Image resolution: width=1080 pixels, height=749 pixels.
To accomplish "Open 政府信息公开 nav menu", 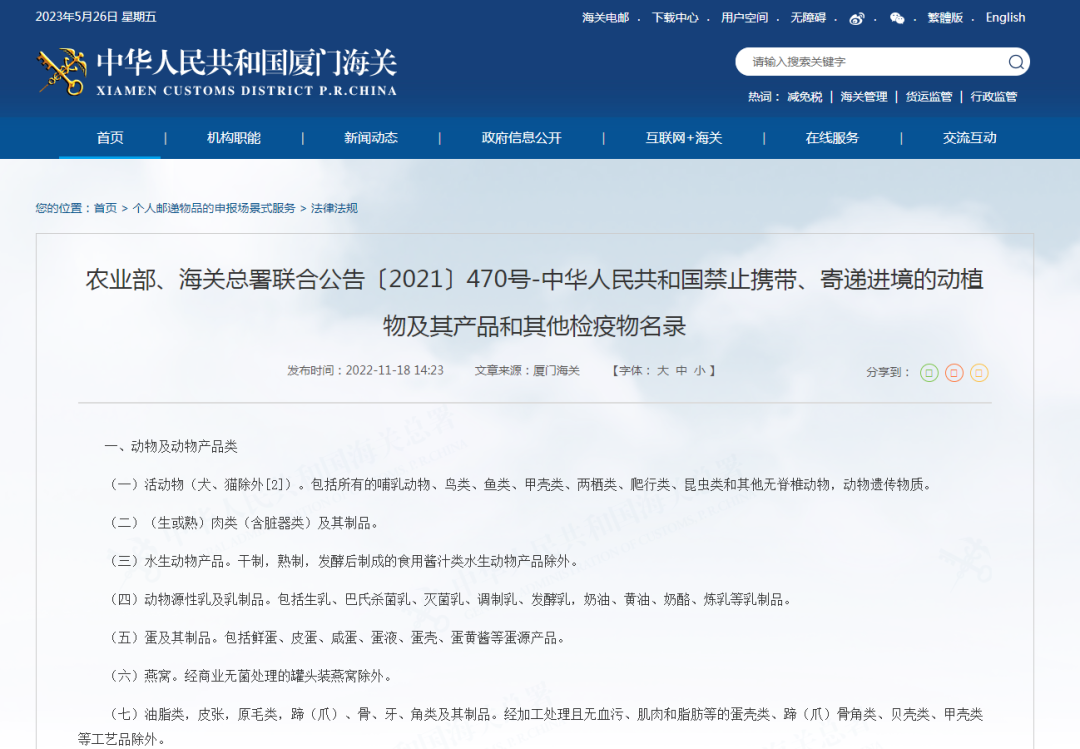I will 521,138.
